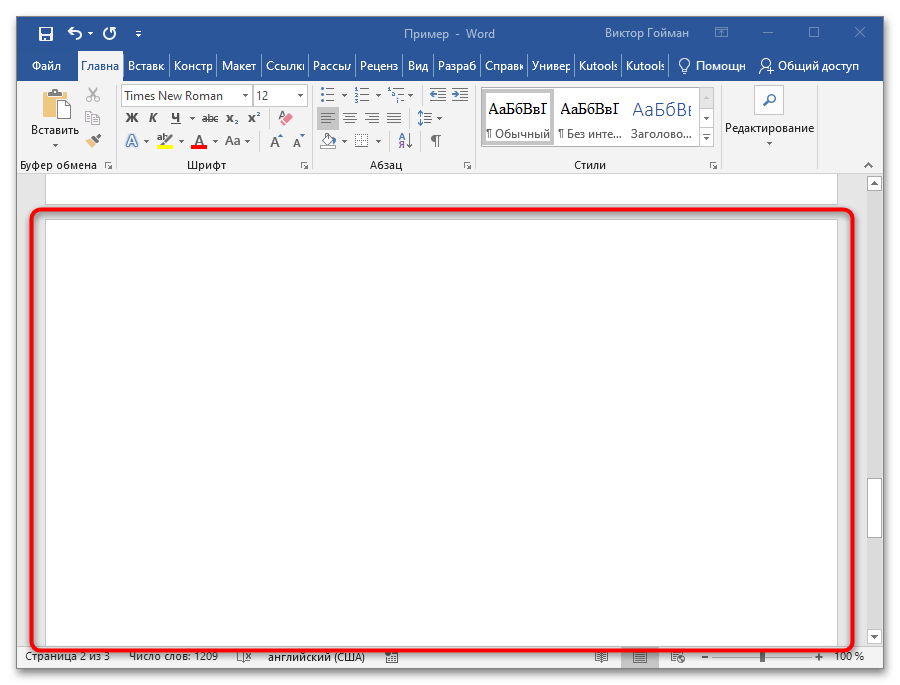Decrease the font size with A▼
The width and height of the screenshot is (900, 685).
click(x=298, y=141)
